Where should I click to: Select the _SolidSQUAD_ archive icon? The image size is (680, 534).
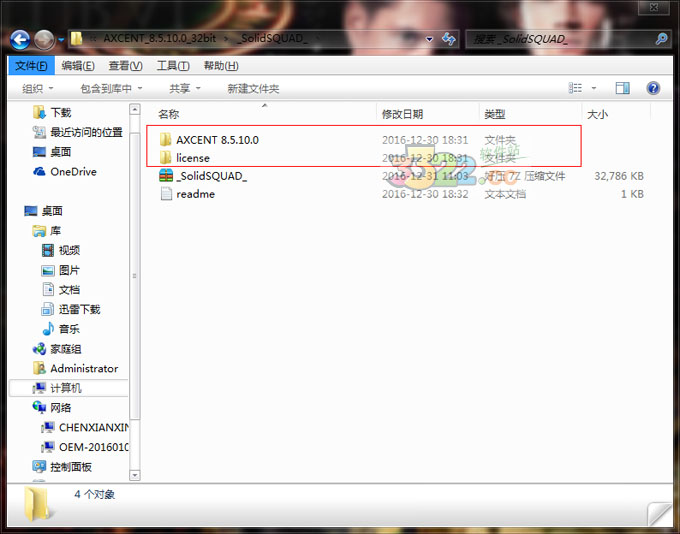(x=166, y=176)
